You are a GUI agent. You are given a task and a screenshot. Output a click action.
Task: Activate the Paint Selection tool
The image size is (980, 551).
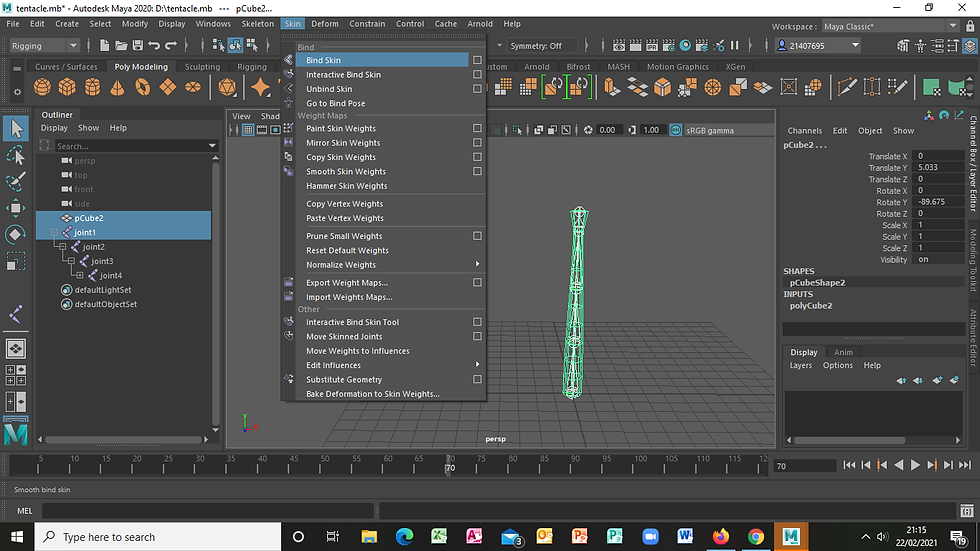pyautogui.click(x=16, y=181)
